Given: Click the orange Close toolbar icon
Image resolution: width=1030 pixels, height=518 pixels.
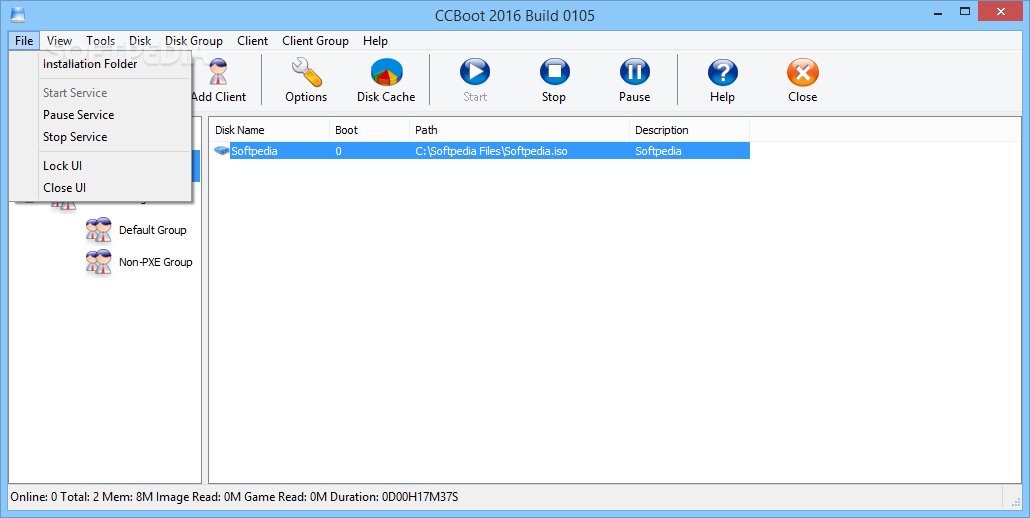Looking at the screenshot, I should pos(803,72).
